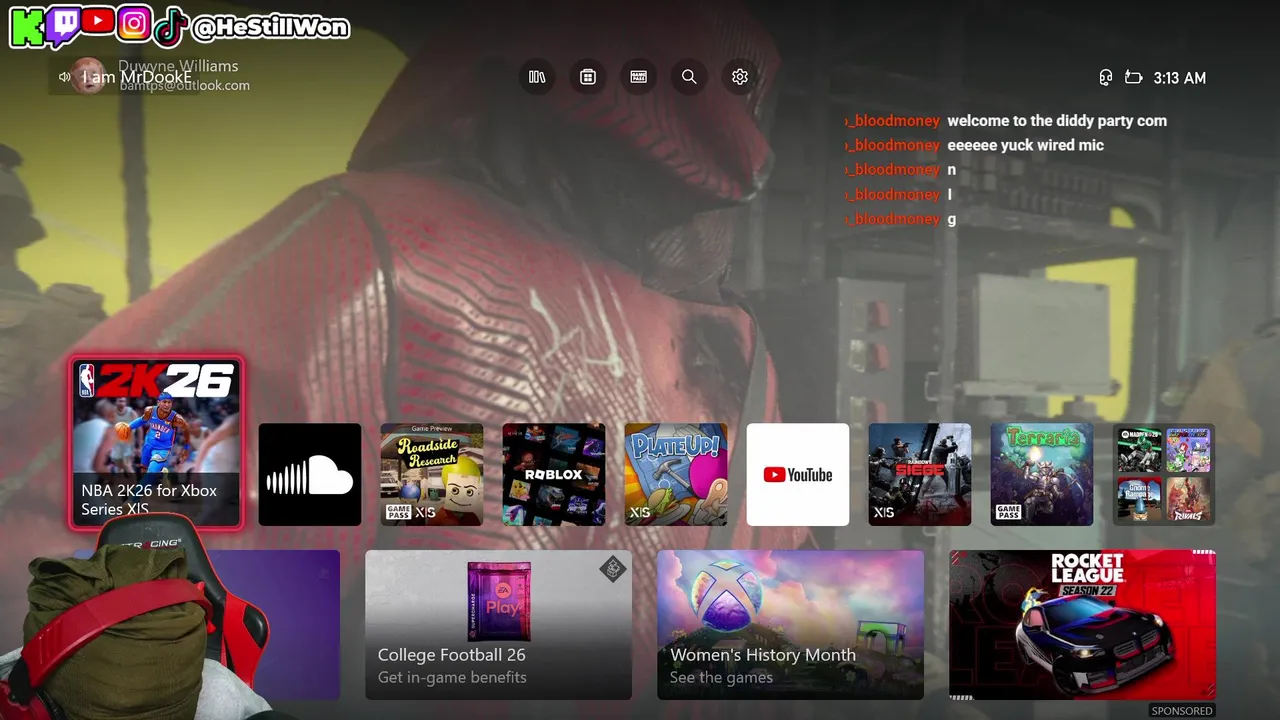Viewport: 1280px width, 720px height.
Task: Open the PlateUp! game tile
Action: pos(676,474)
